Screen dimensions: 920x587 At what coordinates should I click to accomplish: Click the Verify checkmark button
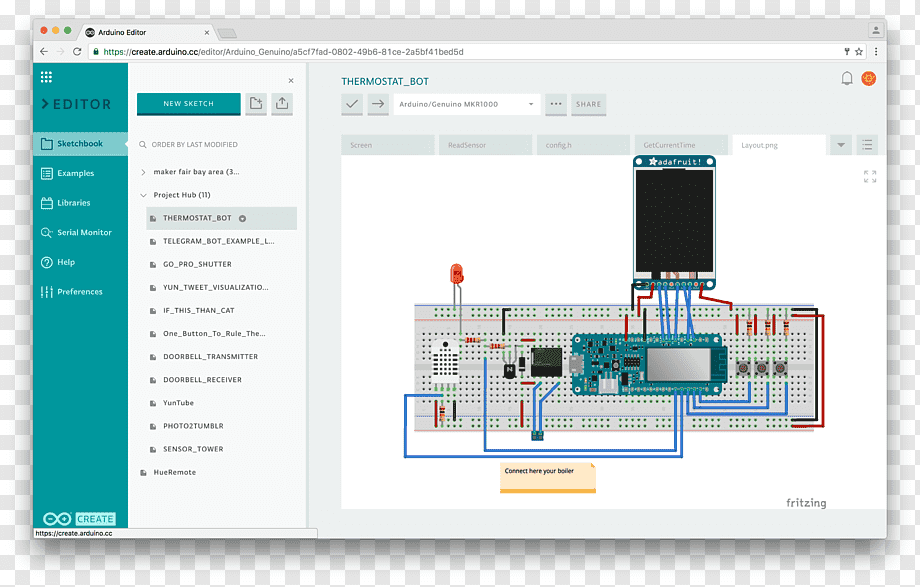point(352,104)
